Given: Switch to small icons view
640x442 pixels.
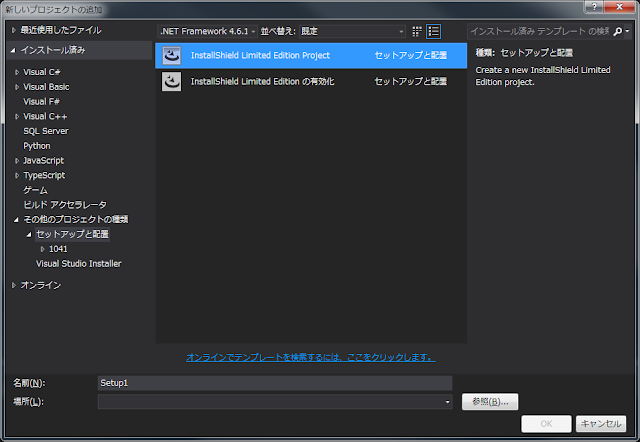Looking at the screenshot, I should (x=416, y=31).
